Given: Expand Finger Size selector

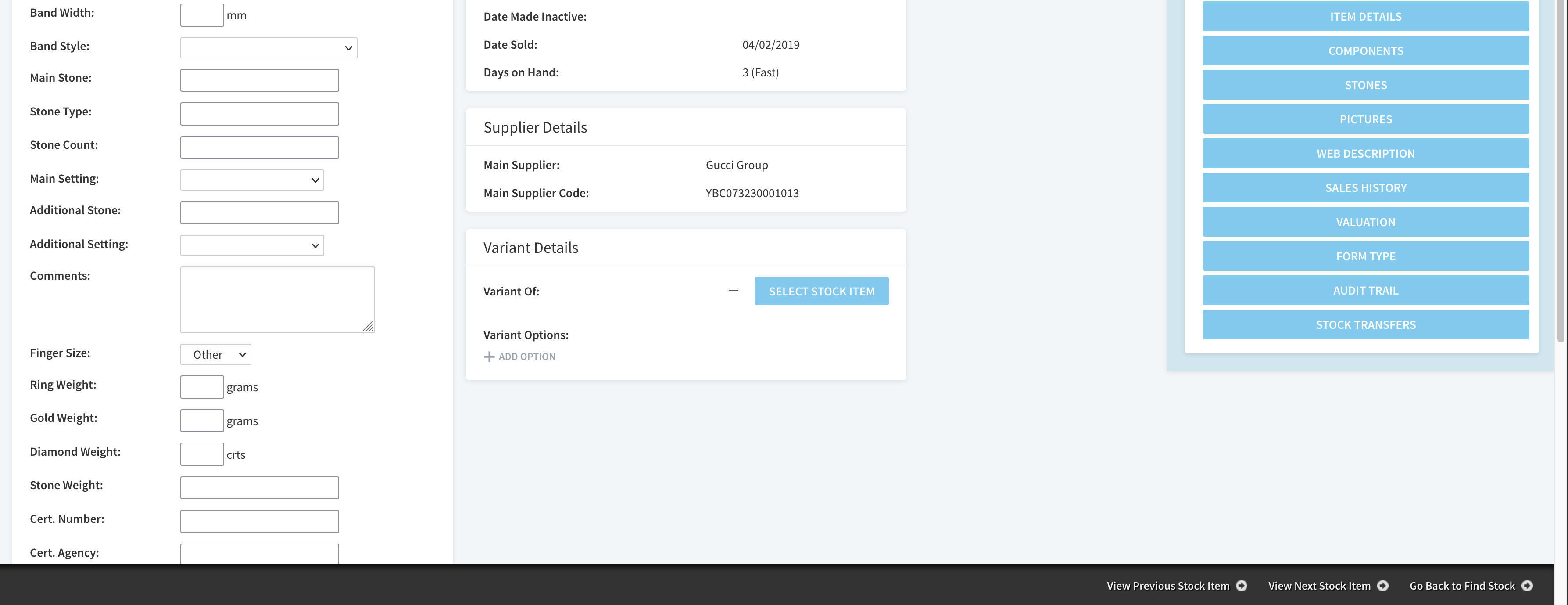Looking at the screenshot, I should point(216,353).
